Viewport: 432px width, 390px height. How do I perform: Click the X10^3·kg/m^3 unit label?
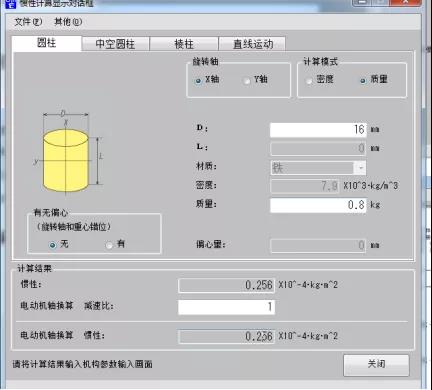tap(371, 186)
